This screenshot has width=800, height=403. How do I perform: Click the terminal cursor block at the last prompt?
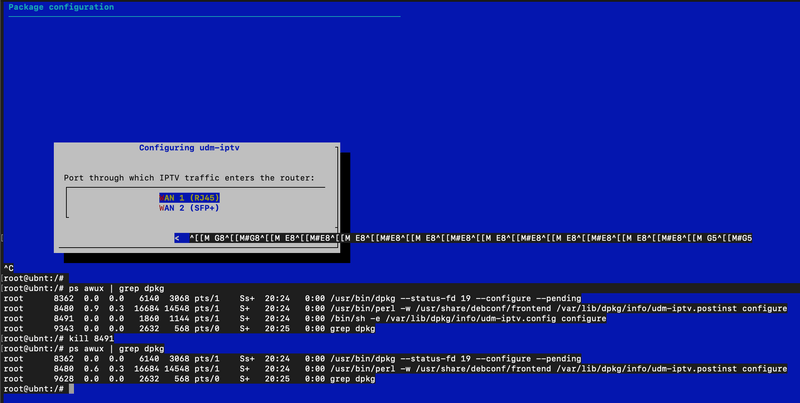click(x=71, y=389)
